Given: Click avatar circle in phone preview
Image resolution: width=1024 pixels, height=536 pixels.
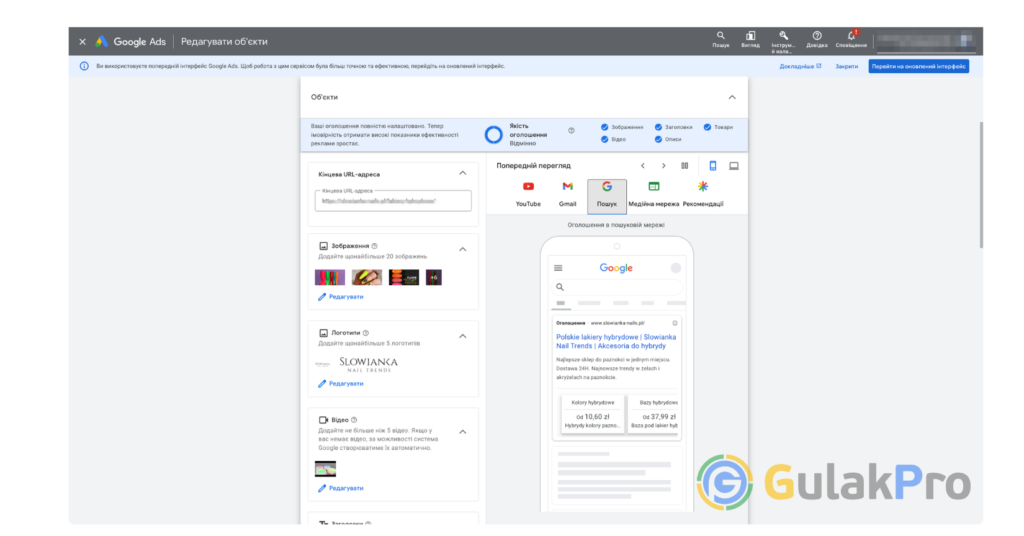Looking at the screenshot, I should click(675, 268).
